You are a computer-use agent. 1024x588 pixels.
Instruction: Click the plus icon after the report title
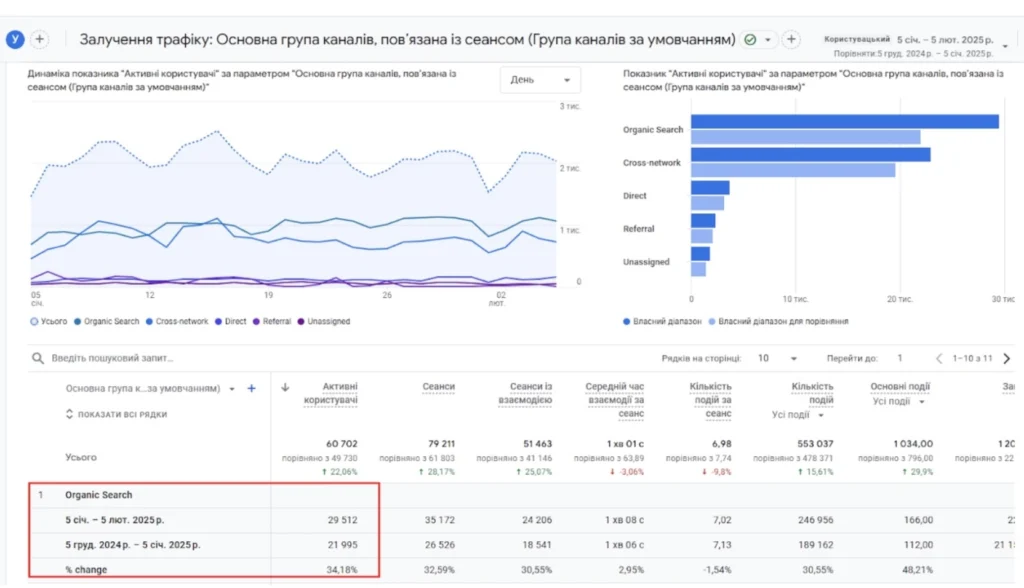pyautogui.click(x=791, y=39)
